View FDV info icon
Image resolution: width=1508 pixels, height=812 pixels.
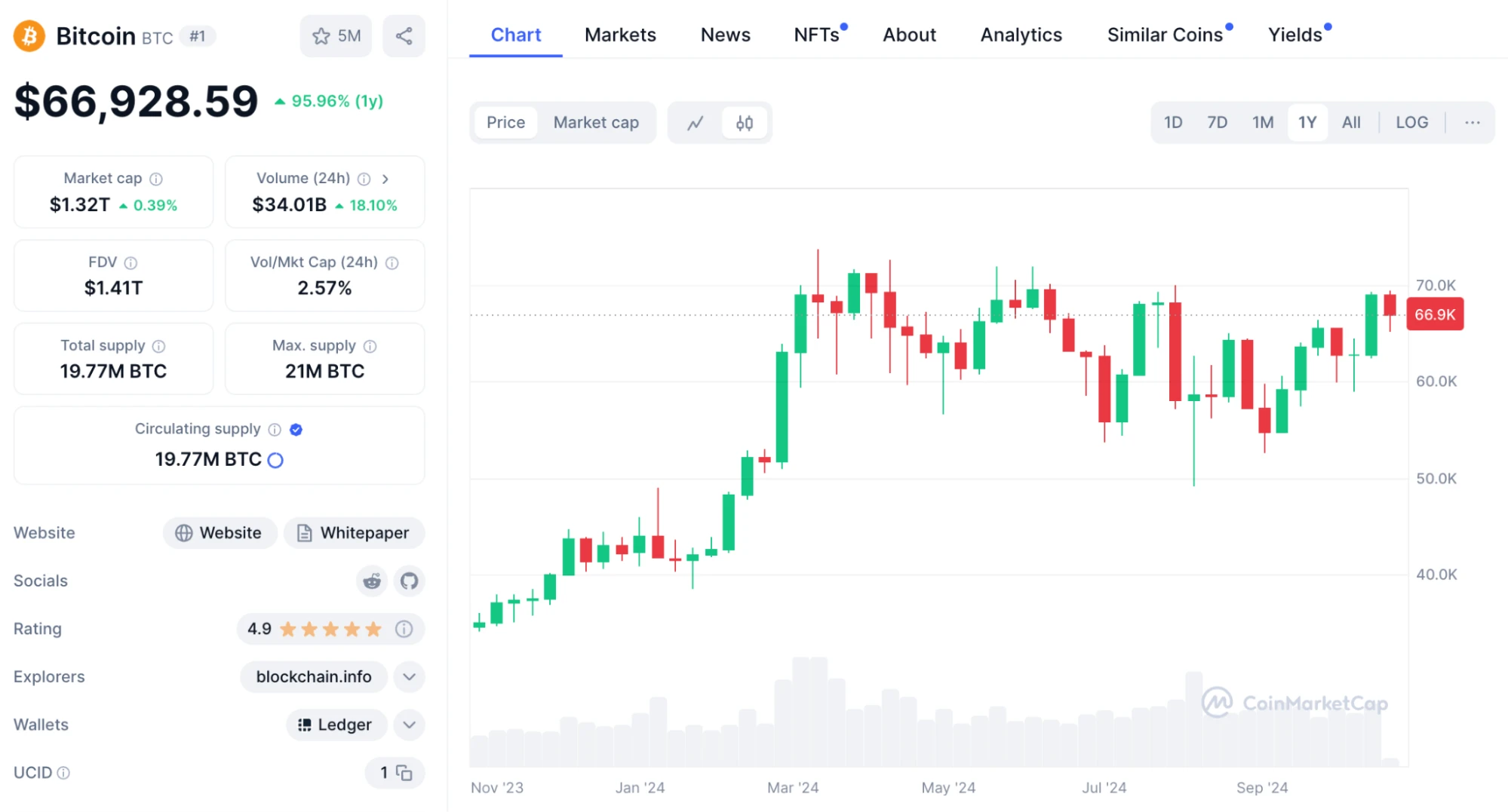pos(131,262)
